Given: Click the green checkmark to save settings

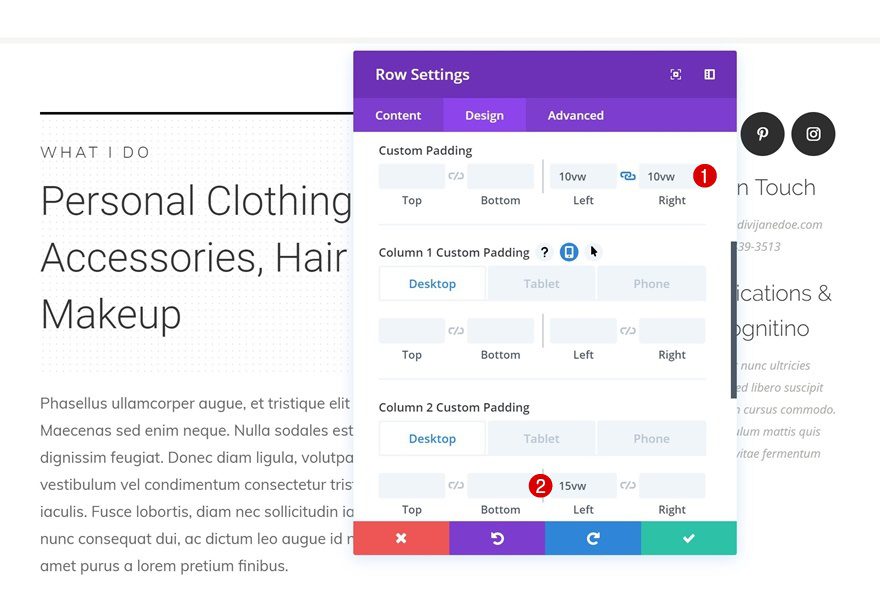Looking at the screenshot, I should 689,537.
